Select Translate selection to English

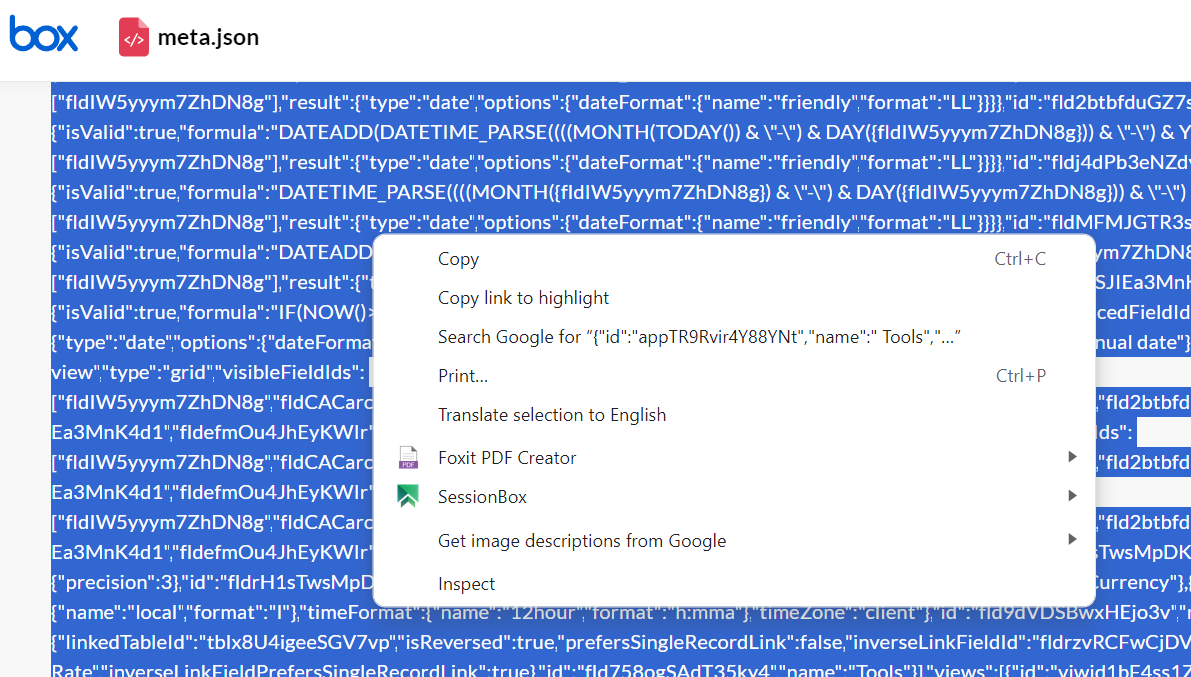552,415
